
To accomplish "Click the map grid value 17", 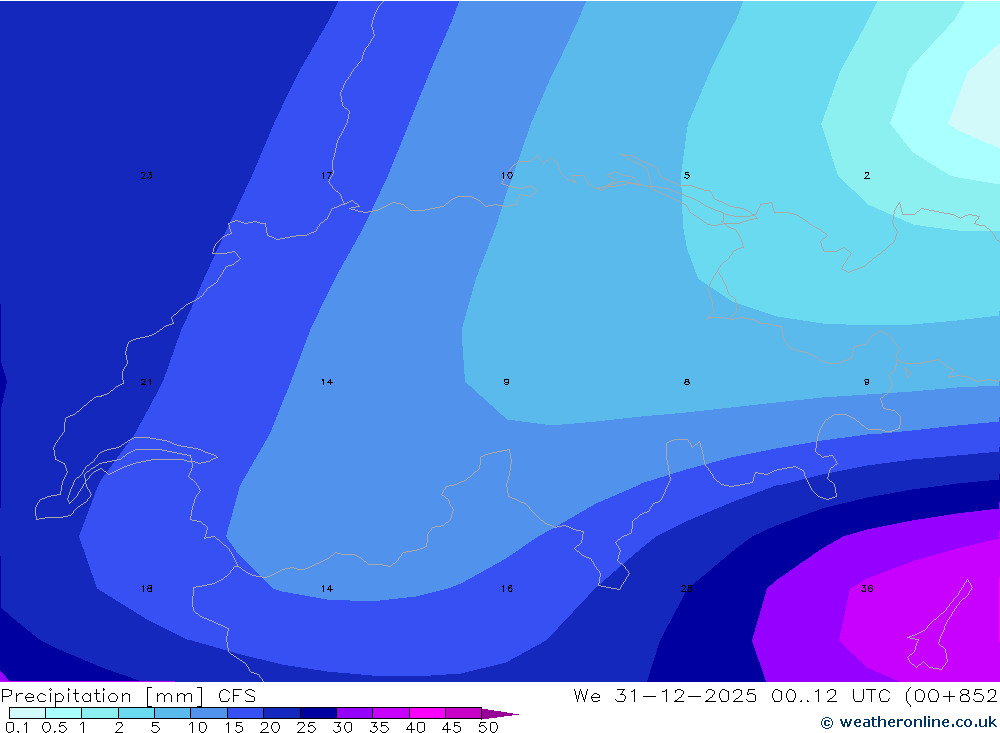I will 327,175.
